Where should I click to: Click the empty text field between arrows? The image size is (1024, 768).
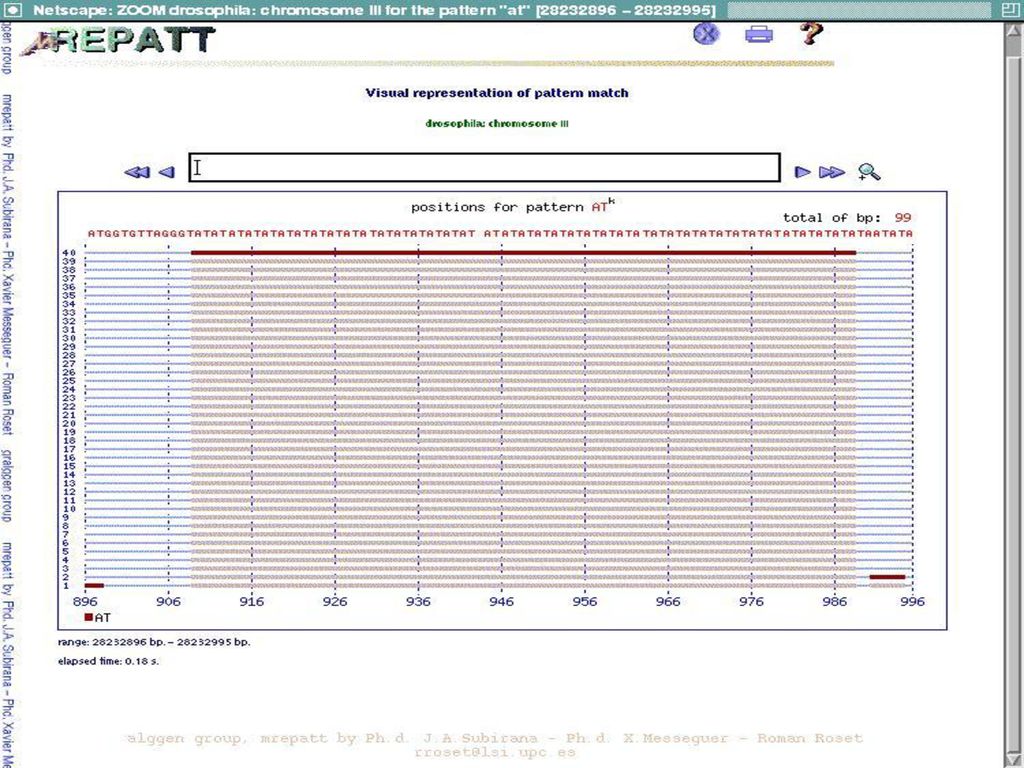(x=485, y=168)
